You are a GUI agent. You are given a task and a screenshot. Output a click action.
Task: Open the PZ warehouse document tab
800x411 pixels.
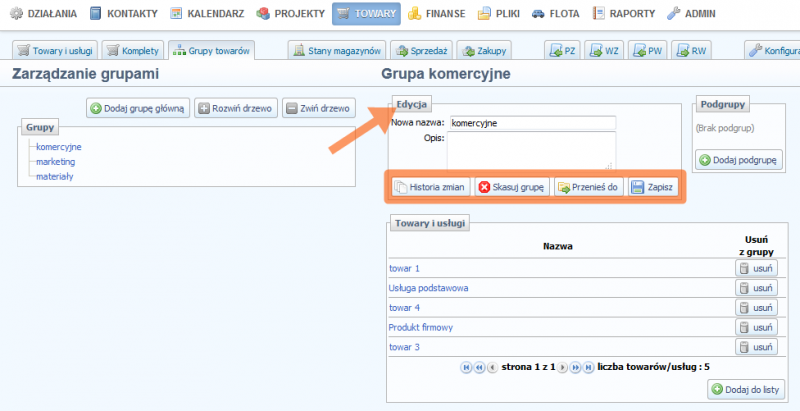tap(561, 49)
